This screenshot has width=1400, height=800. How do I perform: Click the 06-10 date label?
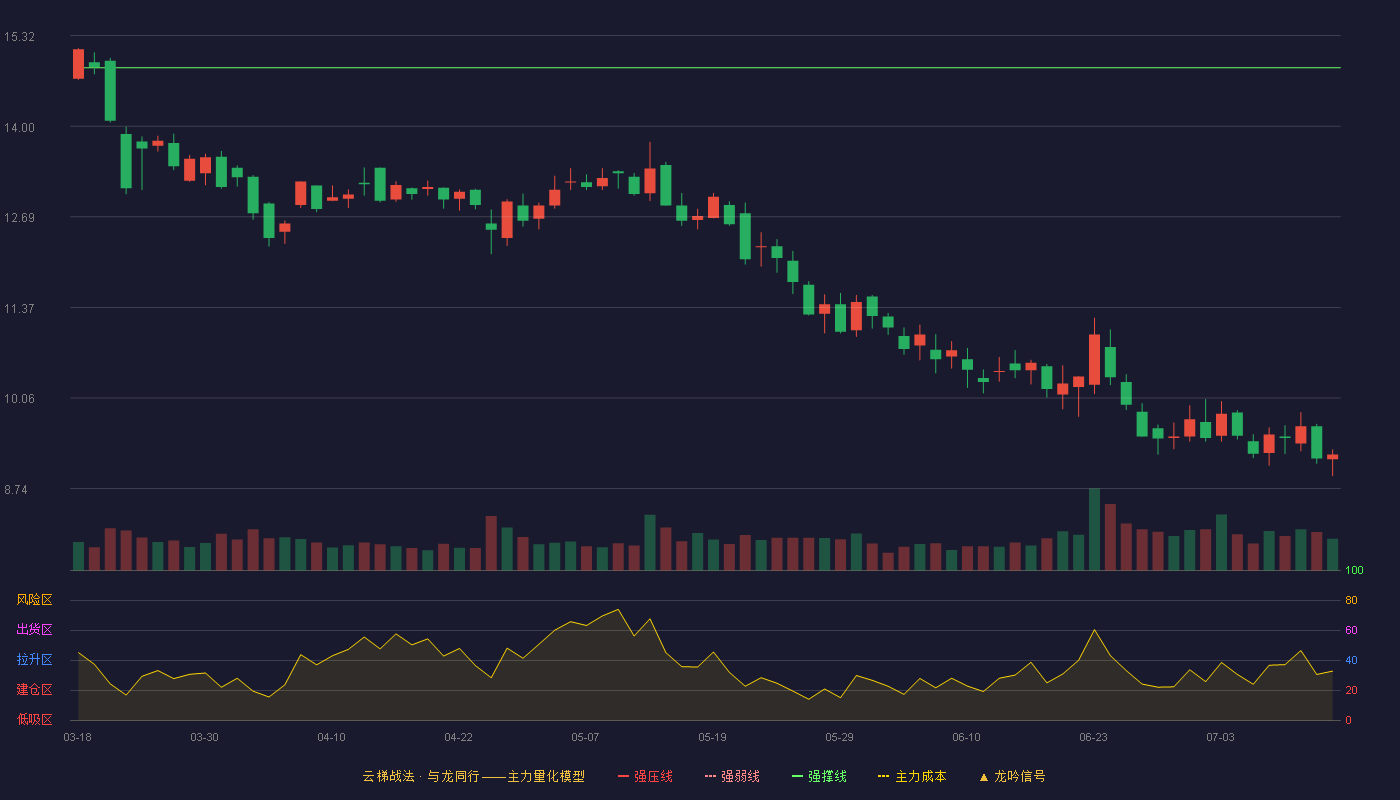coord(966,737)
